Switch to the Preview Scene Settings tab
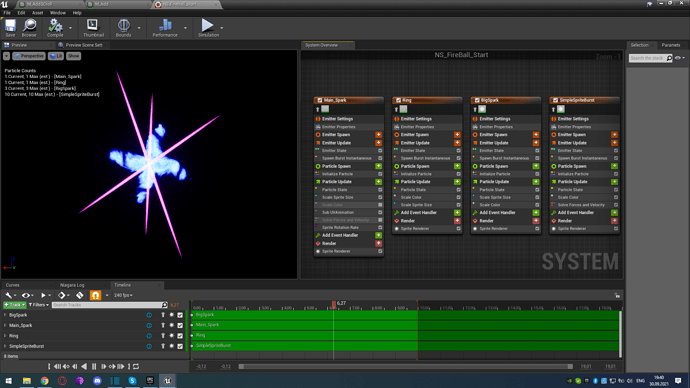Screen dimensions: 690x388 tap(84, 45)
